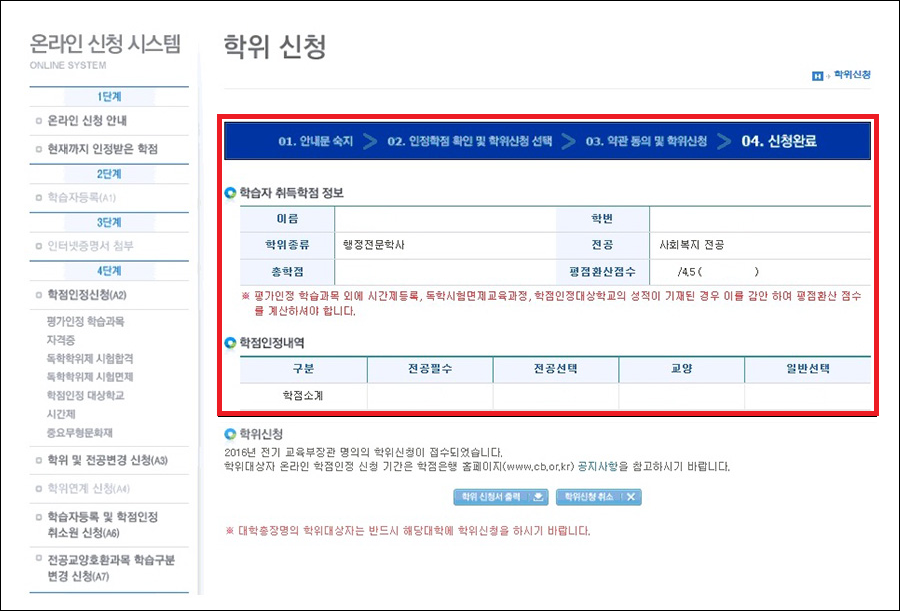
Task: Click the bullet icon beside 학습자 취득학점 정보
Action: [x=231, y=193]
